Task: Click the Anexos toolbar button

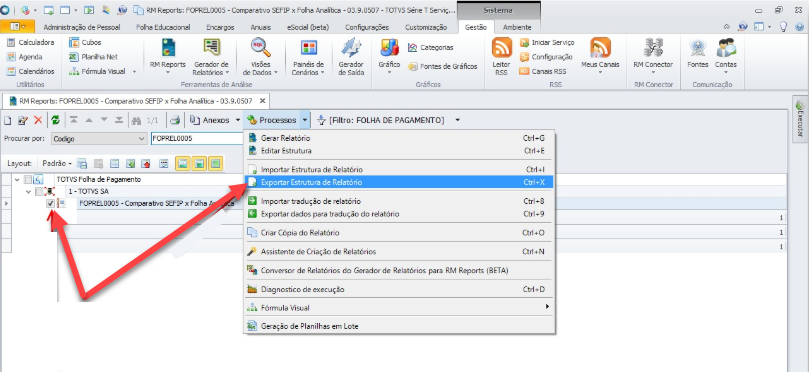Action: tap(209, 120)
